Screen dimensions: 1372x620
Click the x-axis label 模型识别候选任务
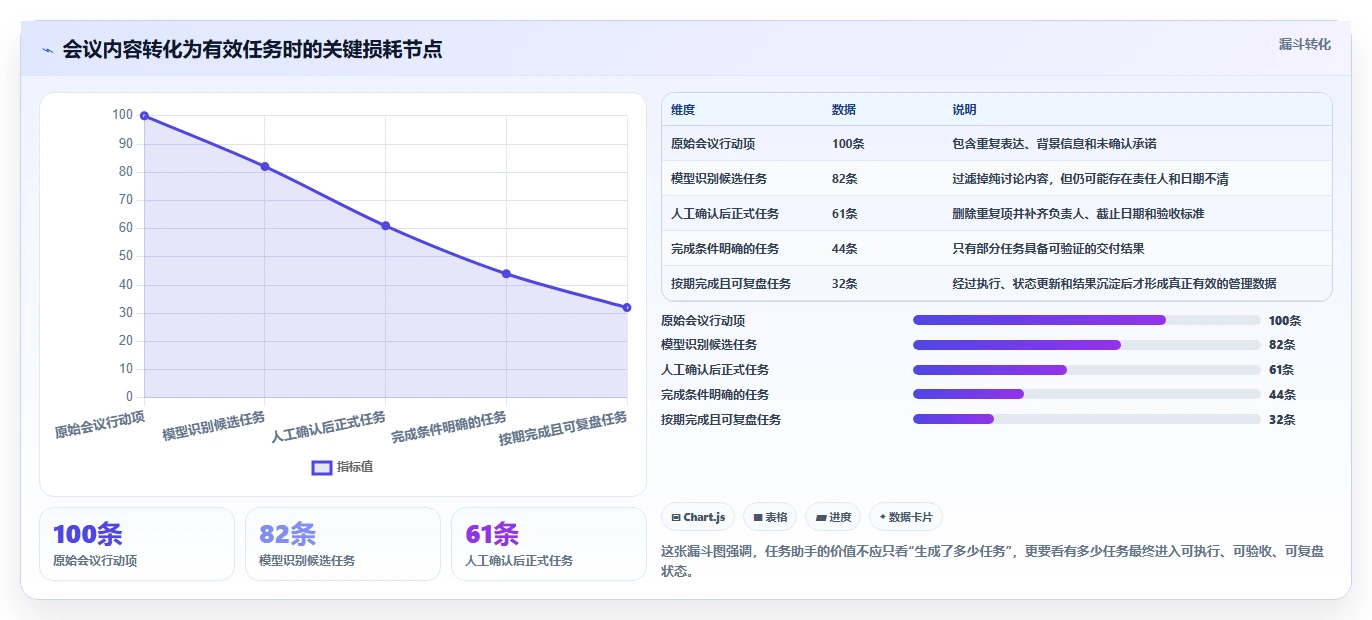pyautogui.click(x=214, y=426)
